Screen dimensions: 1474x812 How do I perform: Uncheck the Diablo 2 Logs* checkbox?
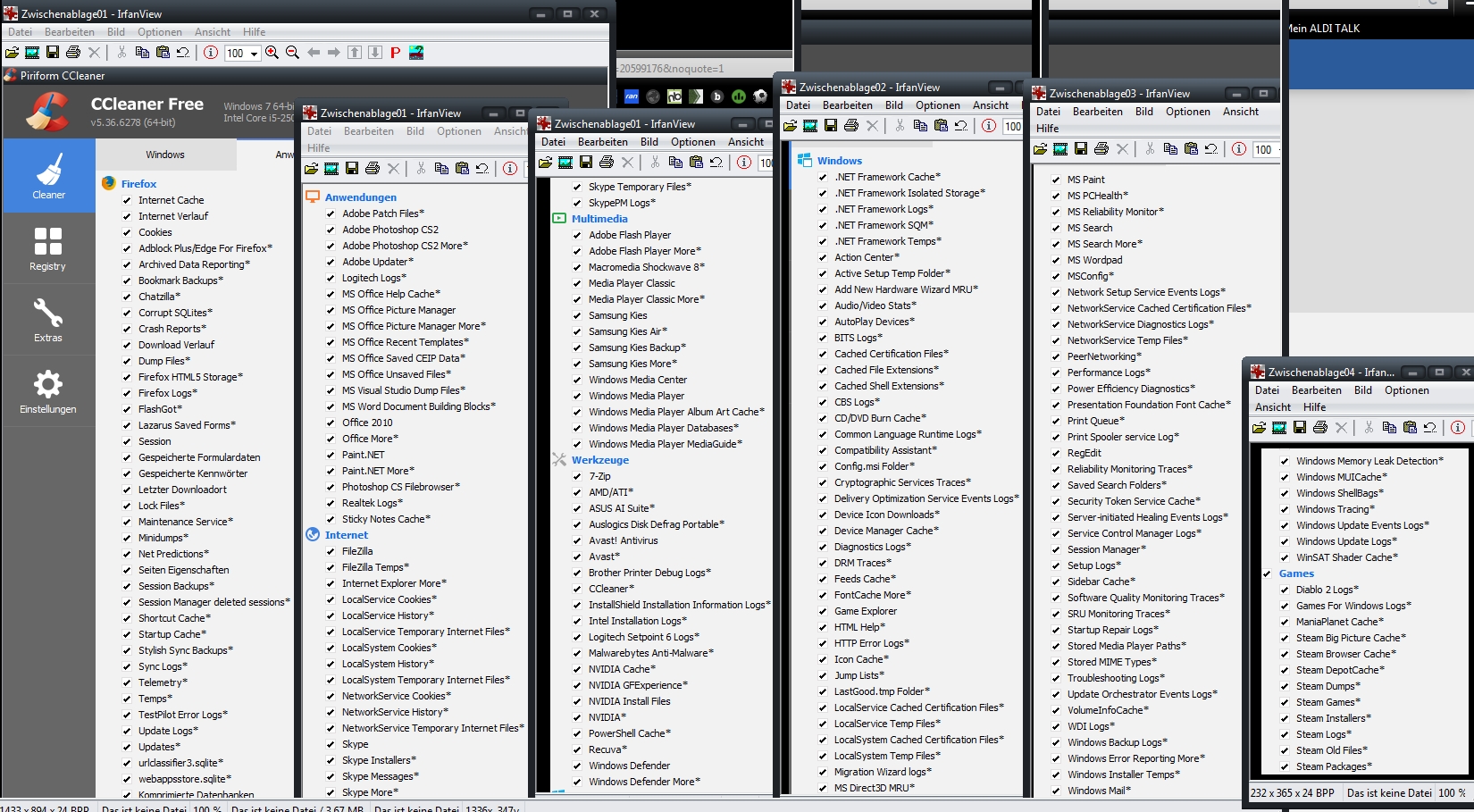pos(1285,590)
